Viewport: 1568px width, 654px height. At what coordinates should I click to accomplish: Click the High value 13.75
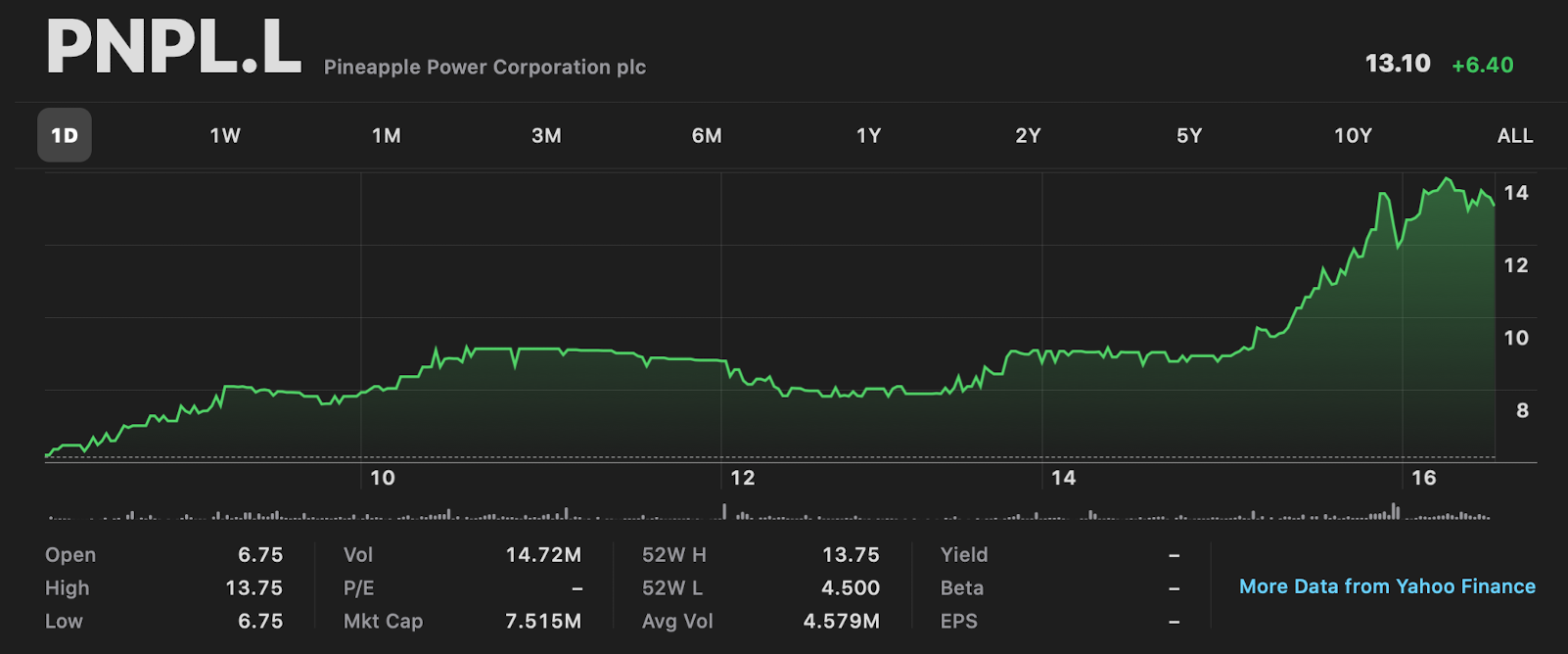[x=254, y=588]
